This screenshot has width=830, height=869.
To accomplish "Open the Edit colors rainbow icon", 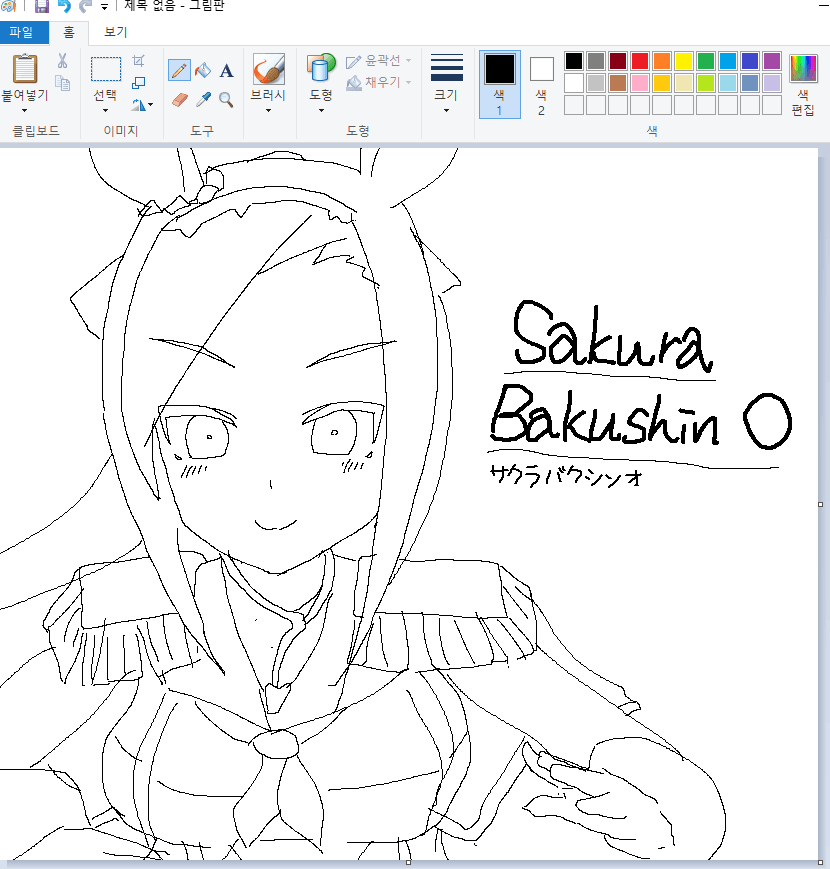I will point(803,69).
